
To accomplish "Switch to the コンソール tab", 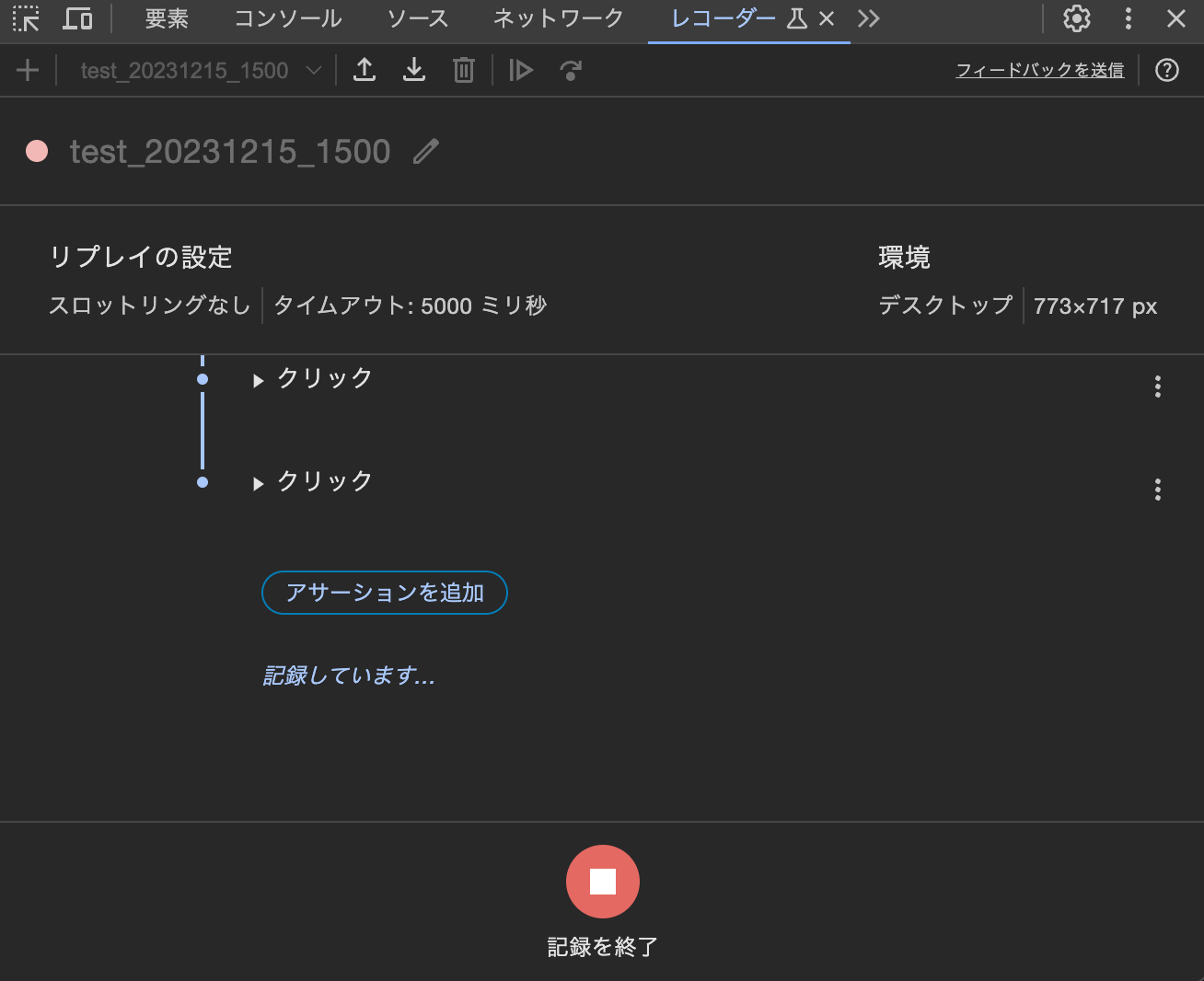I will (287, 17).
